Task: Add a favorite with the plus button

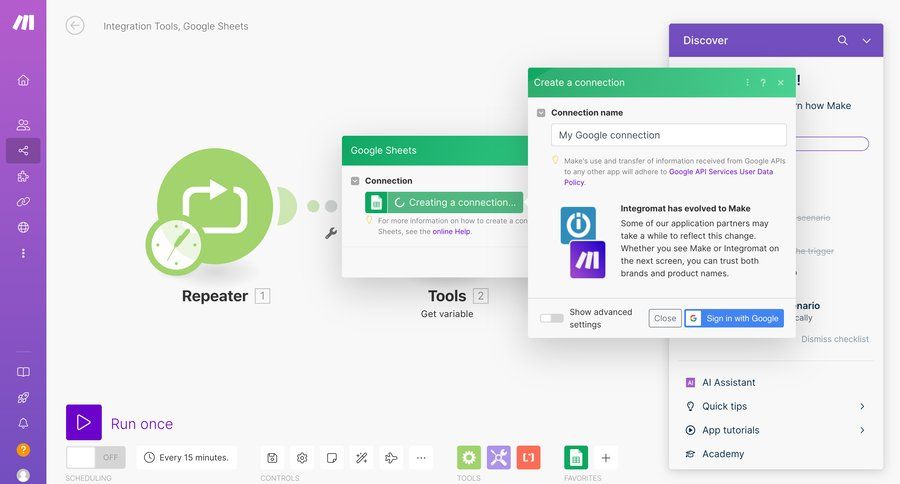Action: tap(606, 458)
